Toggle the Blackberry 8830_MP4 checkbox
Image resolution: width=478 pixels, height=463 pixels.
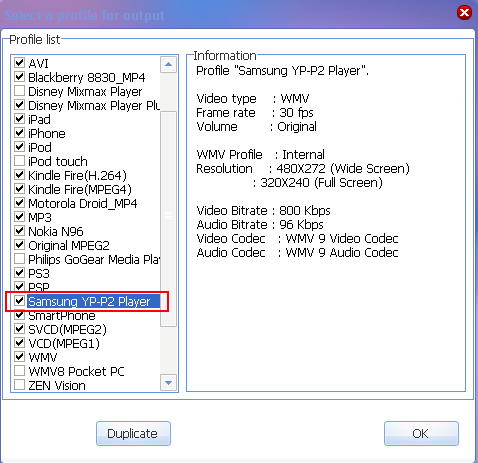click(20, 76)
